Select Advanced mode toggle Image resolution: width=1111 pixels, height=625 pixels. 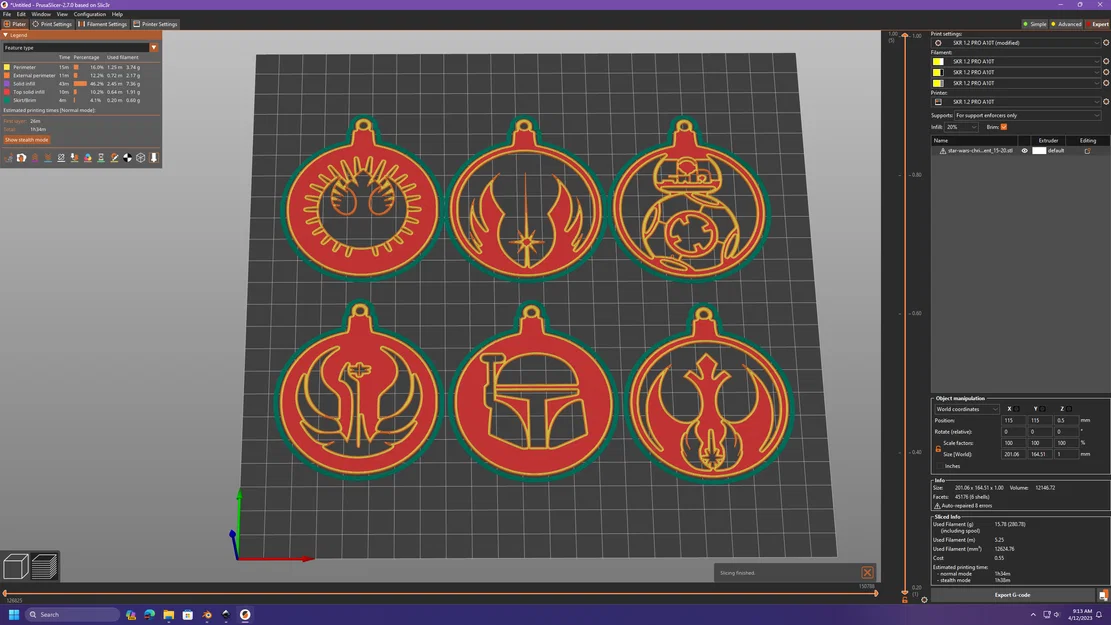[1066, 24]
